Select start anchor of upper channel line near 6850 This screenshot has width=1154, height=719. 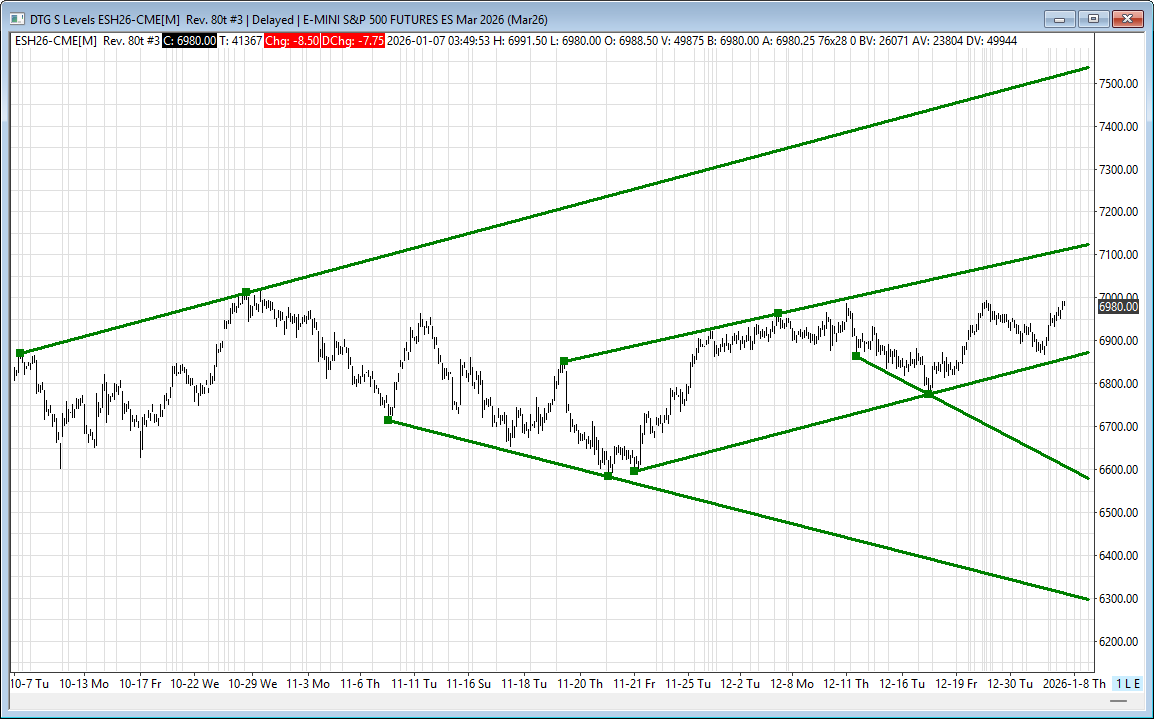(x=564, y=361)
